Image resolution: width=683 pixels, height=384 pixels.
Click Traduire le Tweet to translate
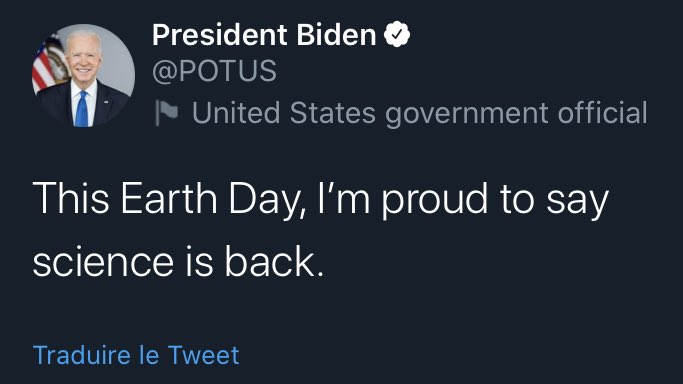(136, 355)
